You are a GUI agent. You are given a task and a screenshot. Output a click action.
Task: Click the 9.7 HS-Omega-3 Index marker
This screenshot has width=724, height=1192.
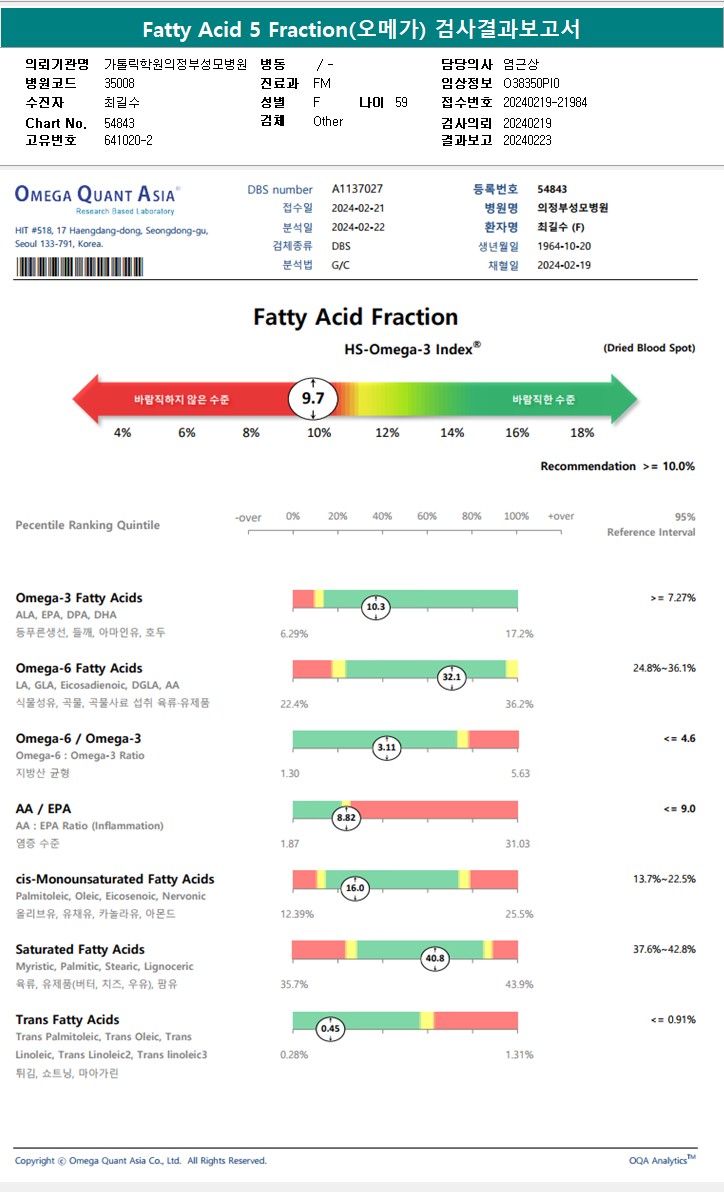point(313,399)
